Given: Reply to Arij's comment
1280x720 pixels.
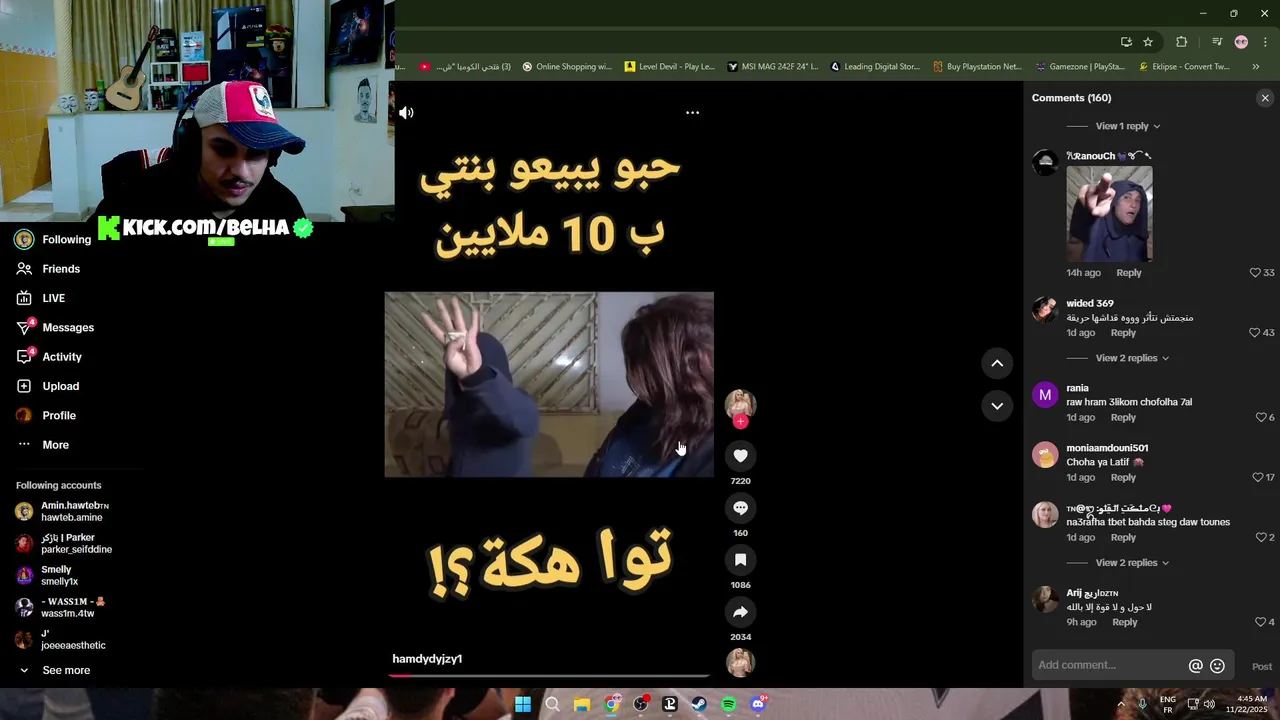Looking at the screenshot, I should (1125, 622).
